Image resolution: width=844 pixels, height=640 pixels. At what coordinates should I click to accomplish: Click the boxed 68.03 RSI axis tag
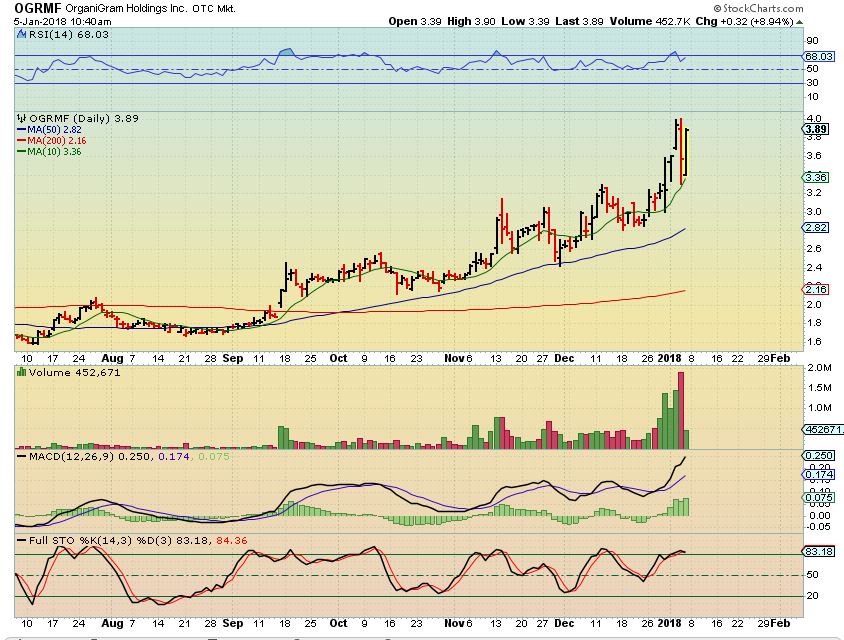819,56
